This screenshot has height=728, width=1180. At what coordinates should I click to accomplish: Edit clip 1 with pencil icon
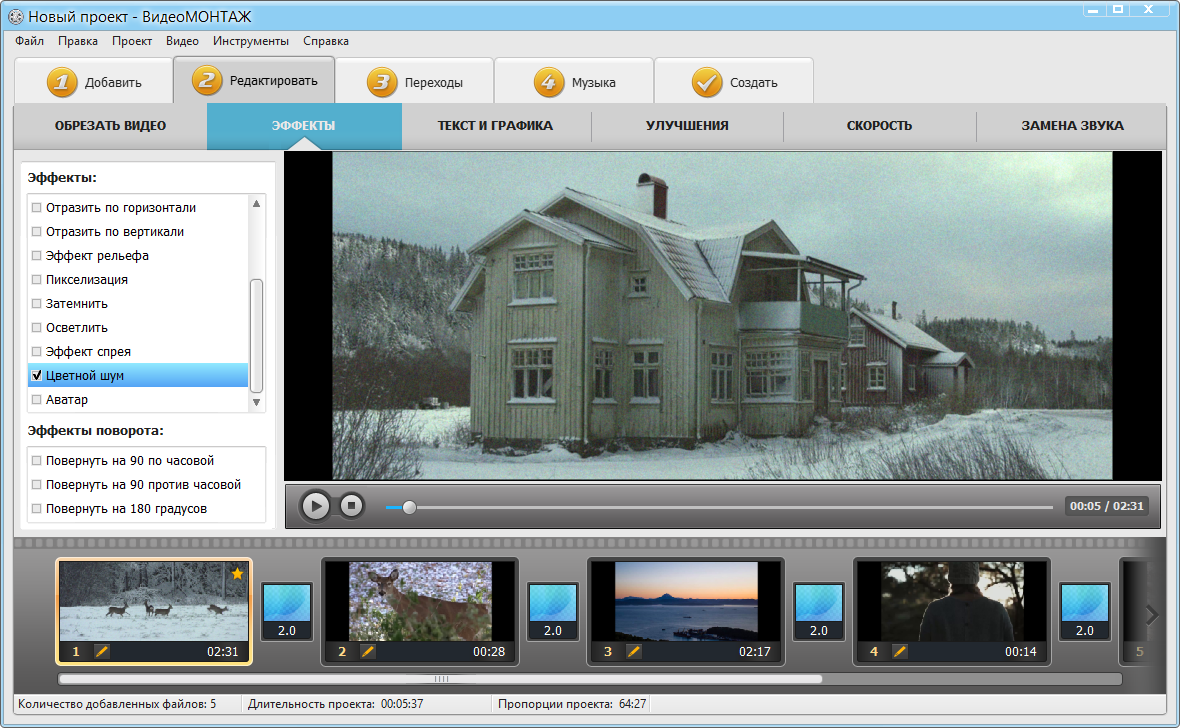pos(102,651)
